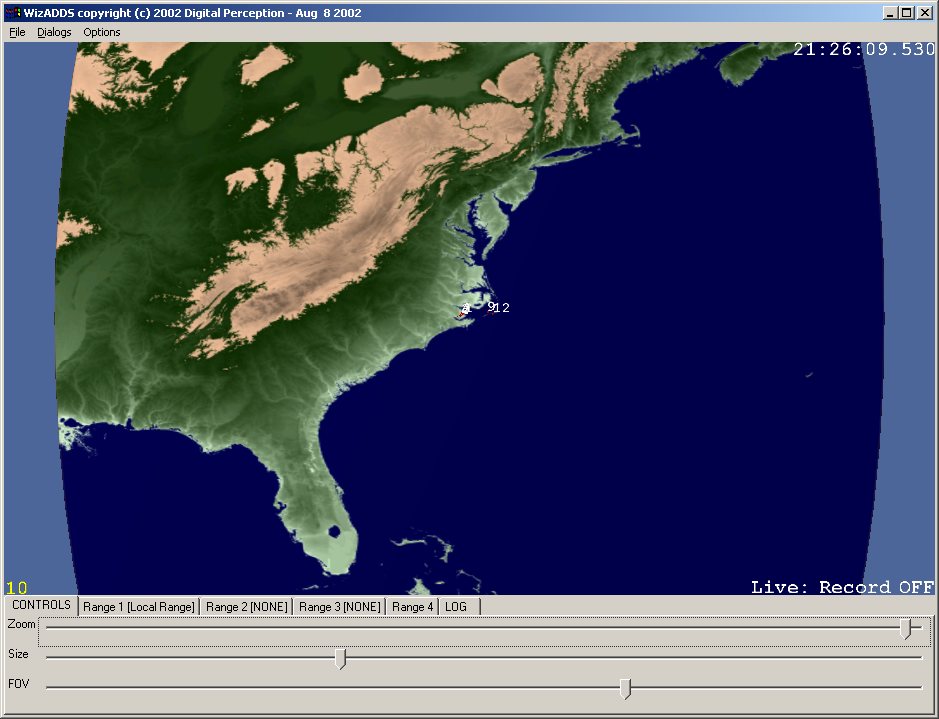This screenshot has height=719, width=939.
Task: Open the Options menu
Action: pyautogui.click(x=102, y=32)
